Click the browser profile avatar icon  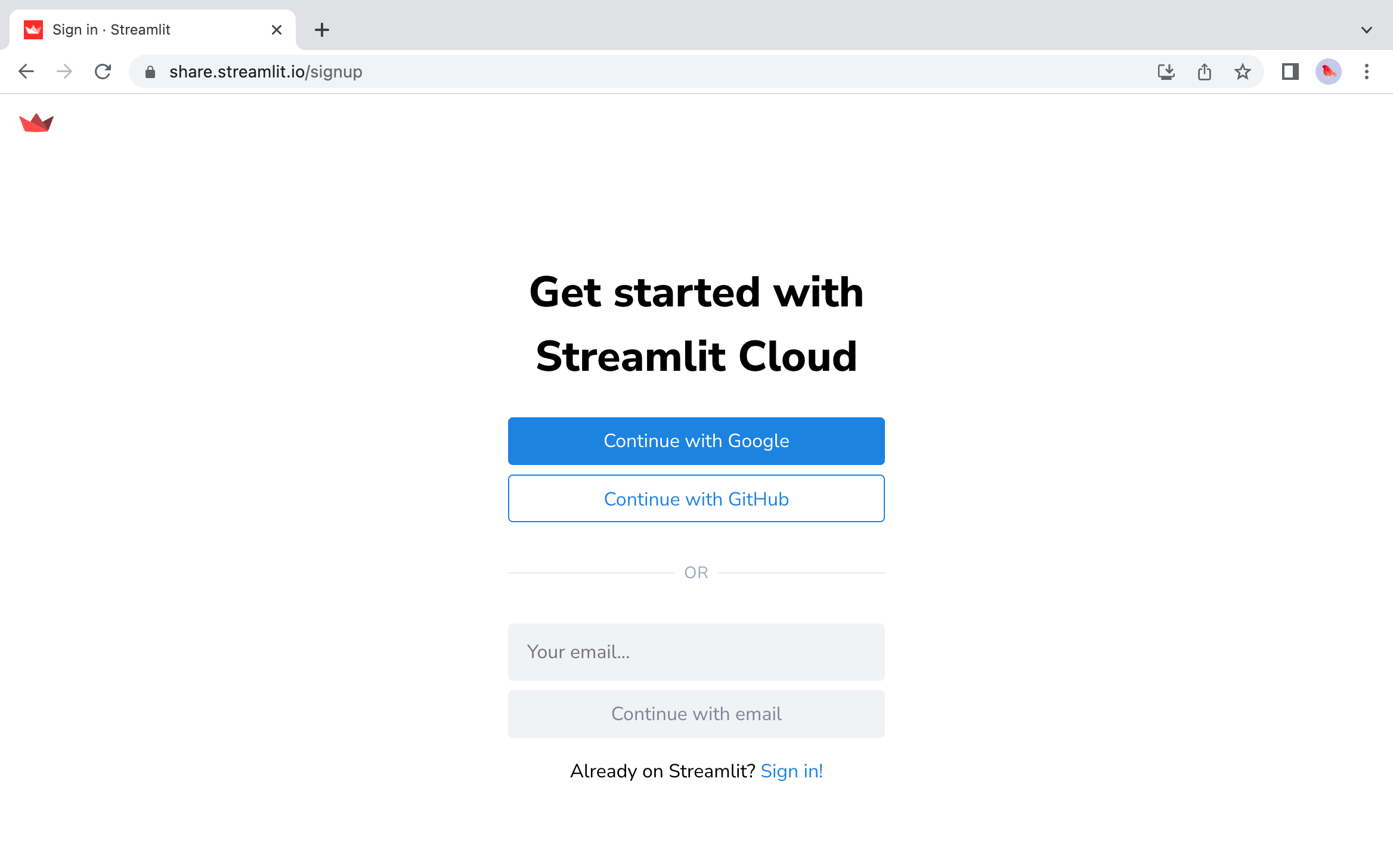pos(1329,71)
